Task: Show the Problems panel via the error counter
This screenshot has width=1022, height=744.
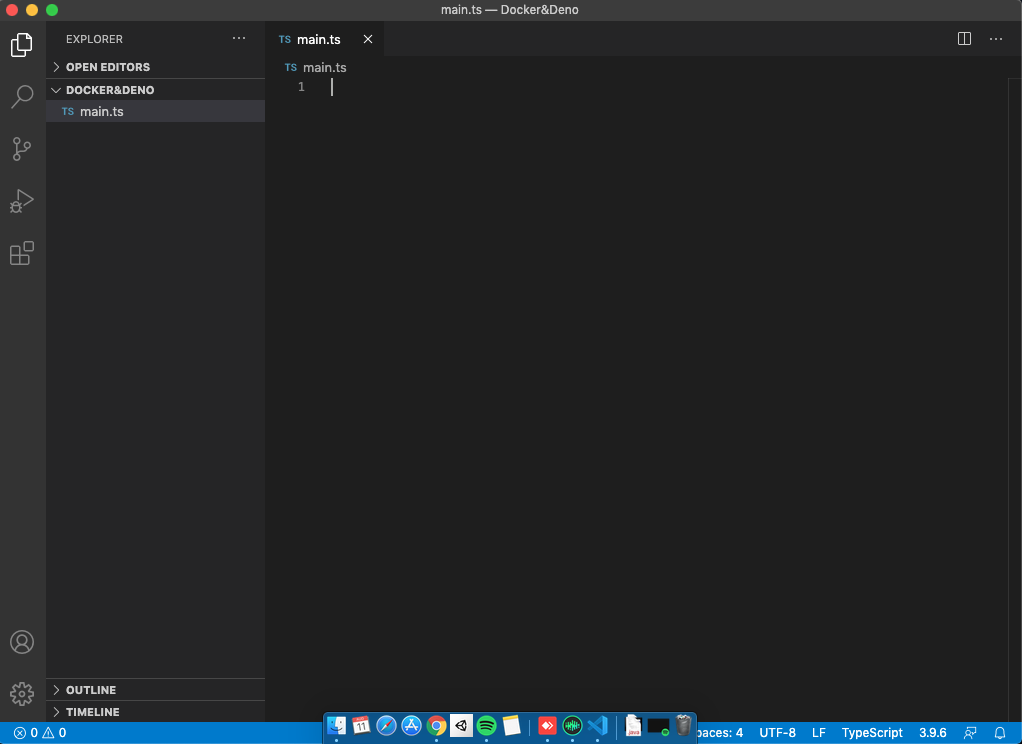Action: [33, 732]
